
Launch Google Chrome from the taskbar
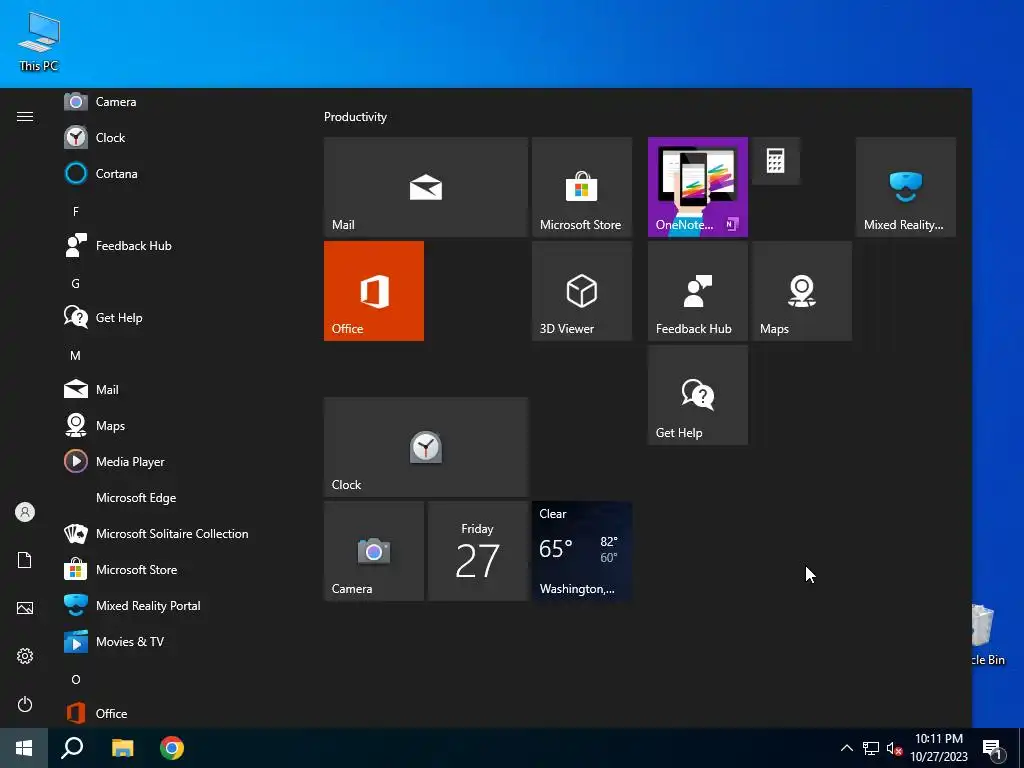172,748
